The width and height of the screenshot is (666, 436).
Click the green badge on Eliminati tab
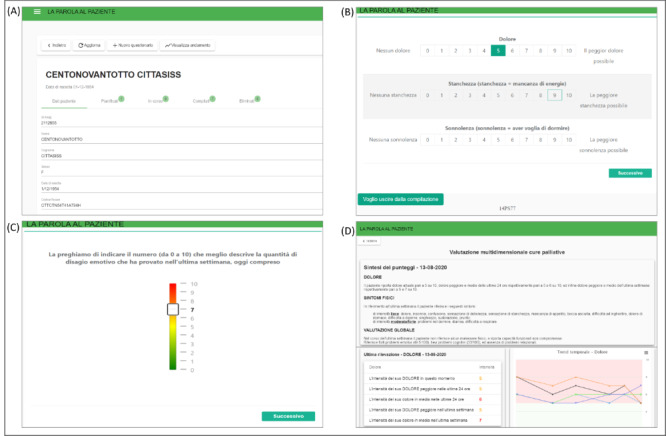point(257,99)
